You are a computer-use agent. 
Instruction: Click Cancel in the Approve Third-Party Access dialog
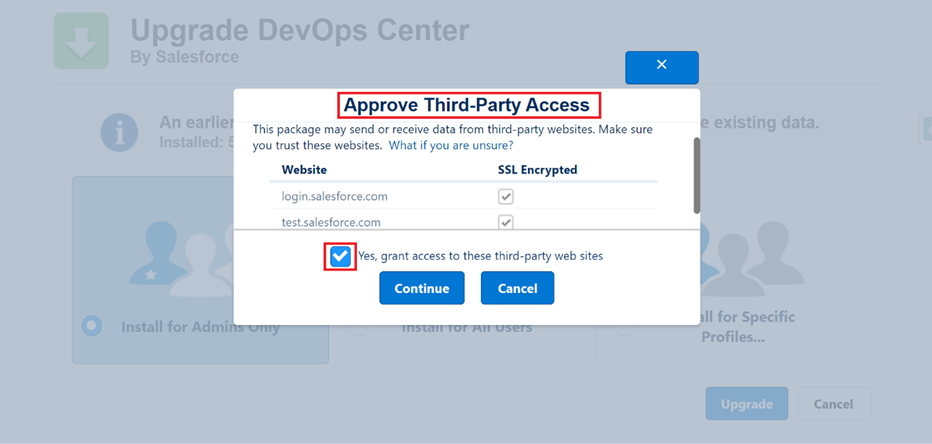click(x=517, y=288)
